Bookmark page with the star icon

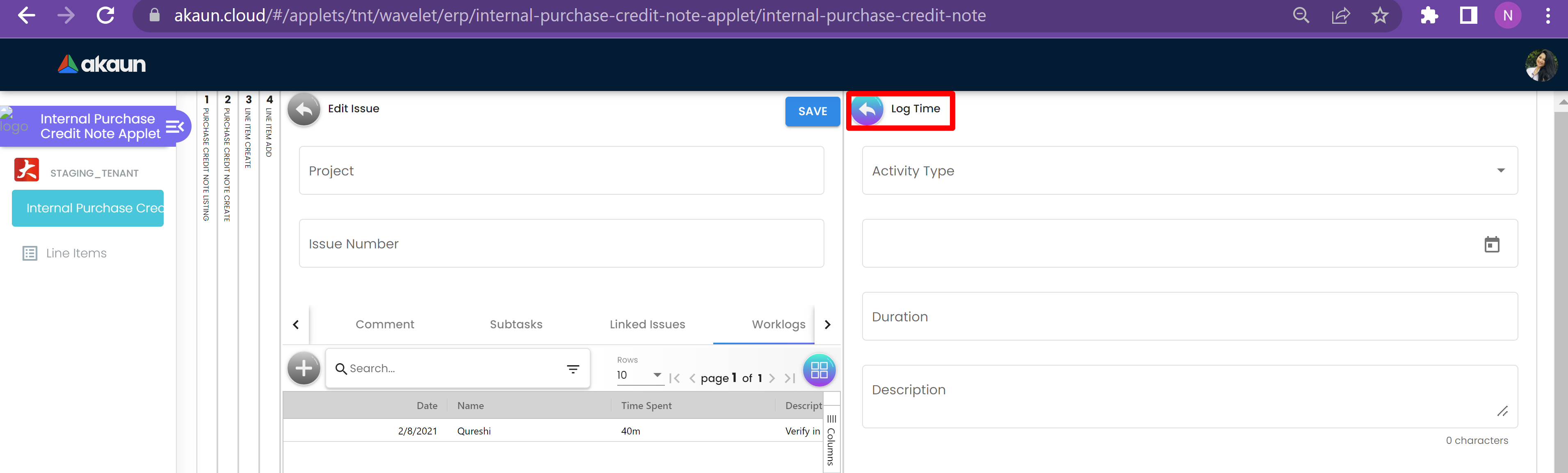1379,16
